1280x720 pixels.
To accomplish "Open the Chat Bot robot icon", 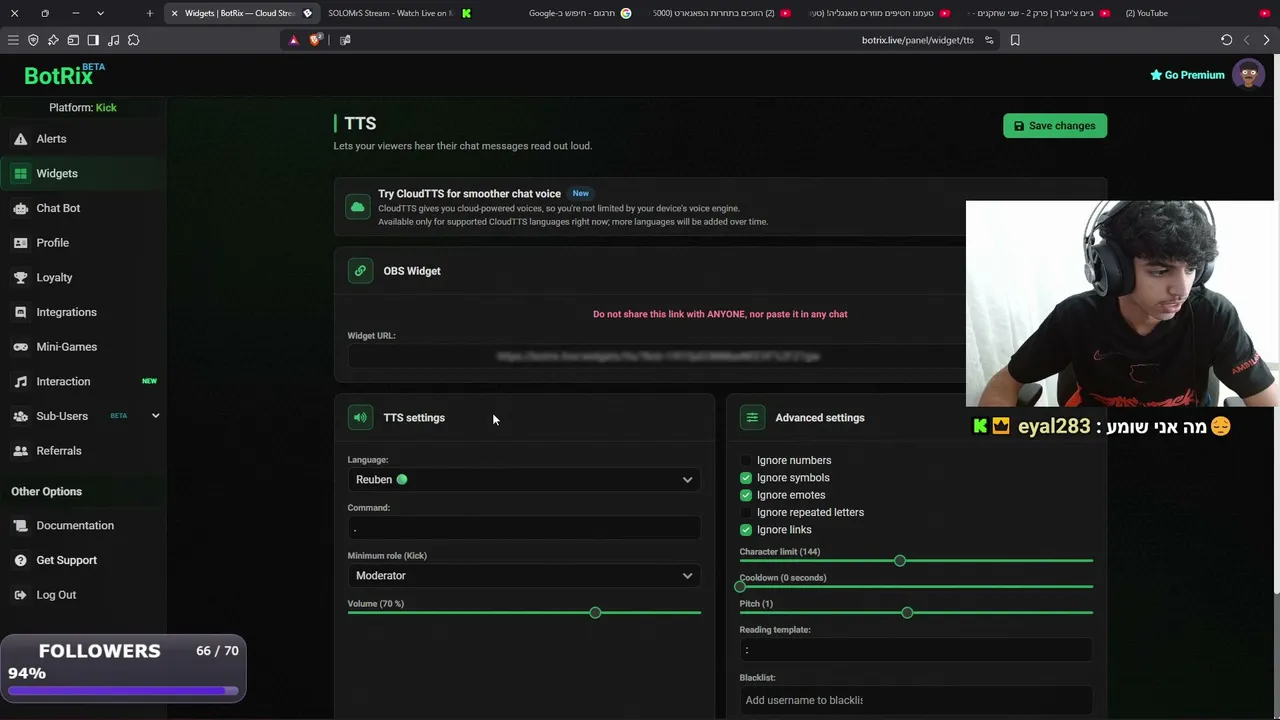I will 20,208.
